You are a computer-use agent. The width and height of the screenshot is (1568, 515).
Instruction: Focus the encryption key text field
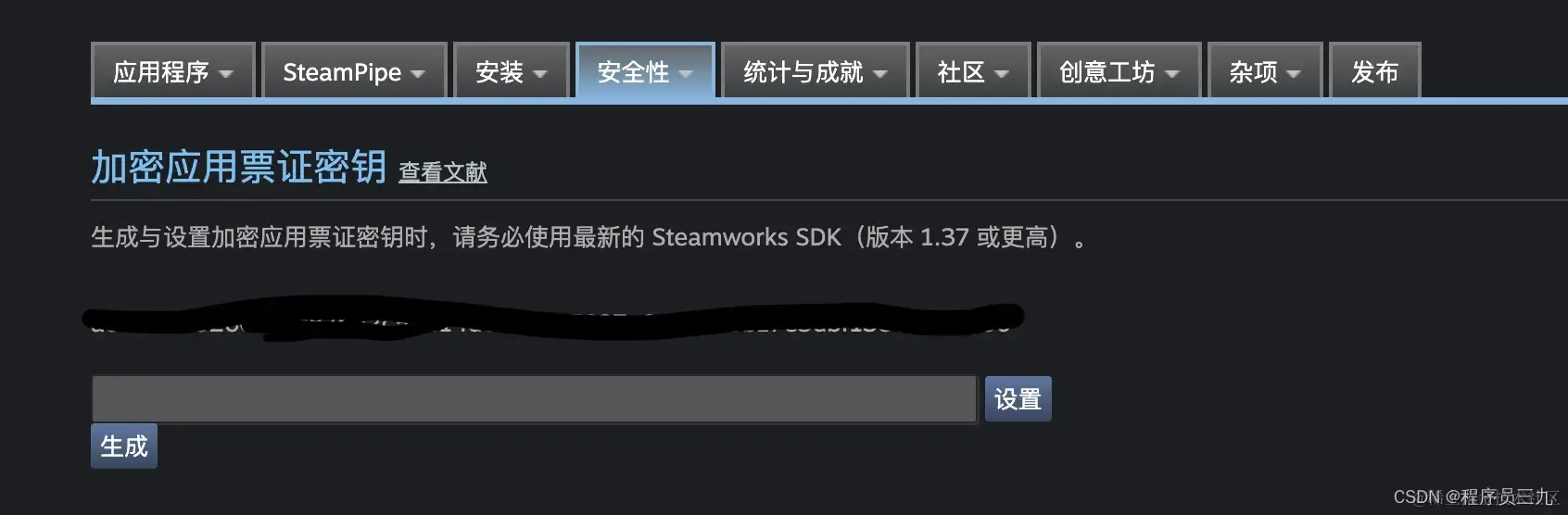click(x=535, y=399)
